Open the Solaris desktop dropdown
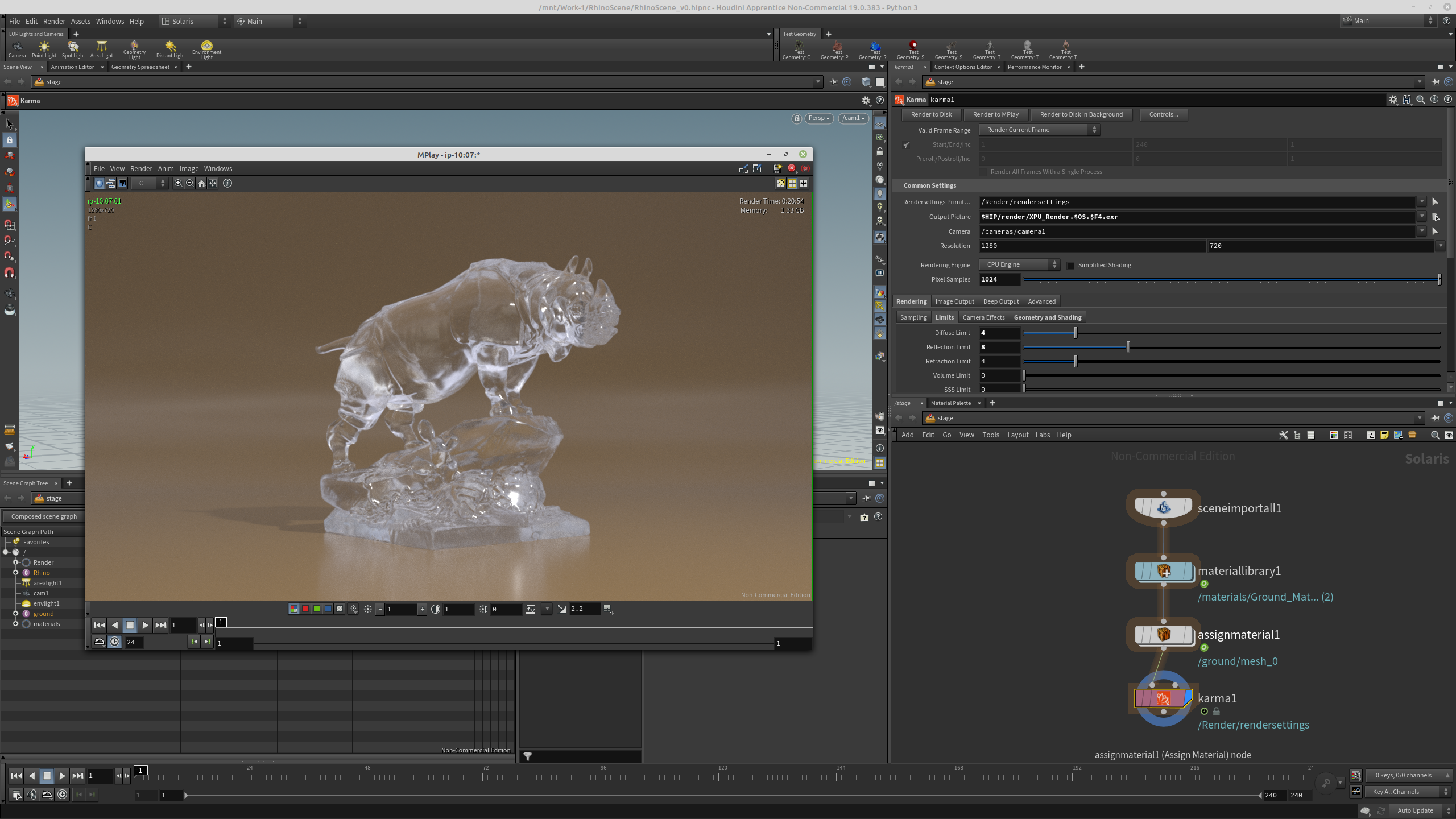The width and height of the screenshot is (1456, 819). click(x=195, y=21)
